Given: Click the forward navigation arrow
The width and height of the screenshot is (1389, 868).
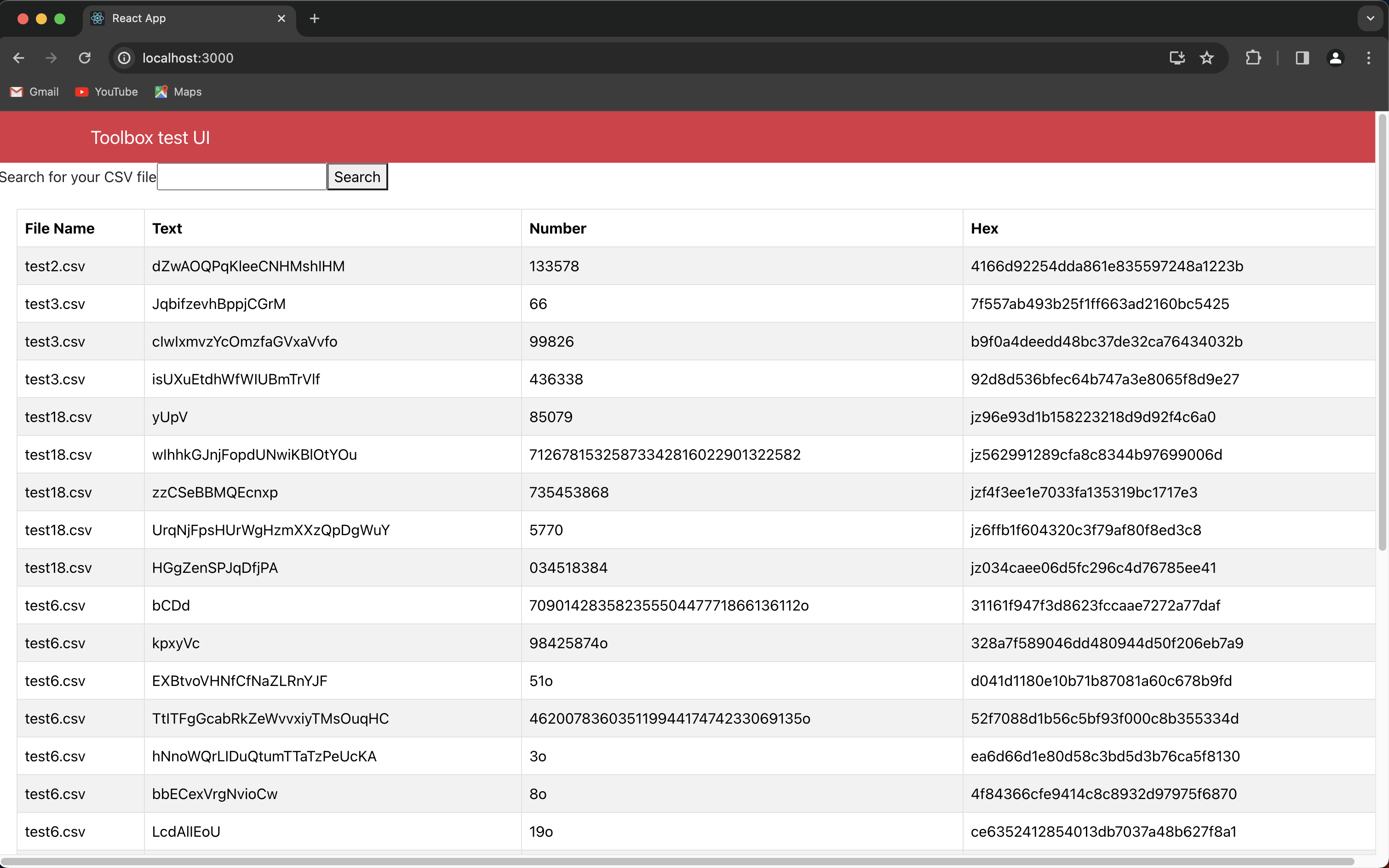Looking at the screenshot, I should [51, 58].
